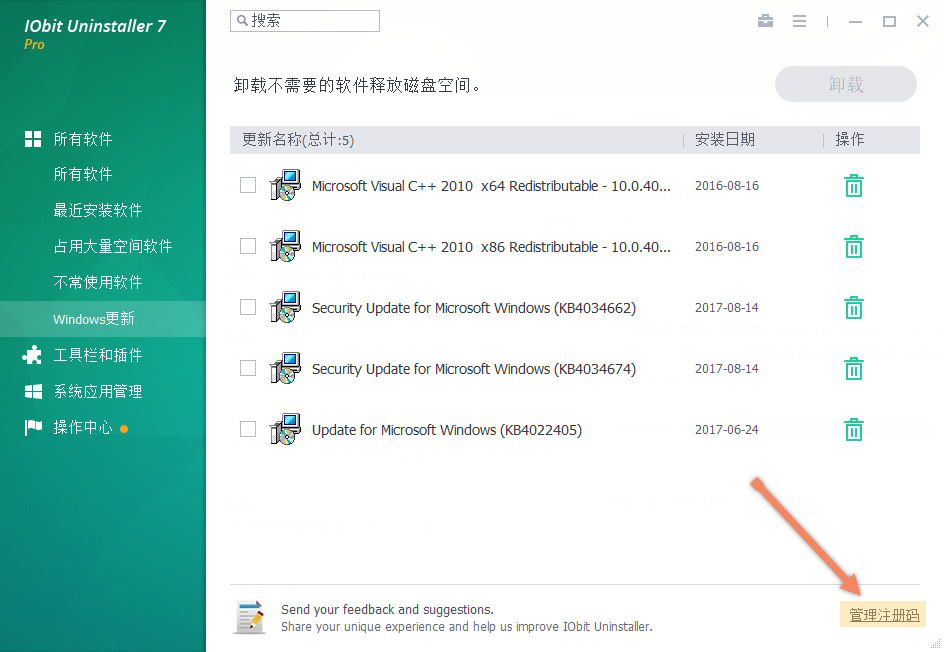Click the 2017-06-24 install date
The image size is (944, 652).
point(727,429)
